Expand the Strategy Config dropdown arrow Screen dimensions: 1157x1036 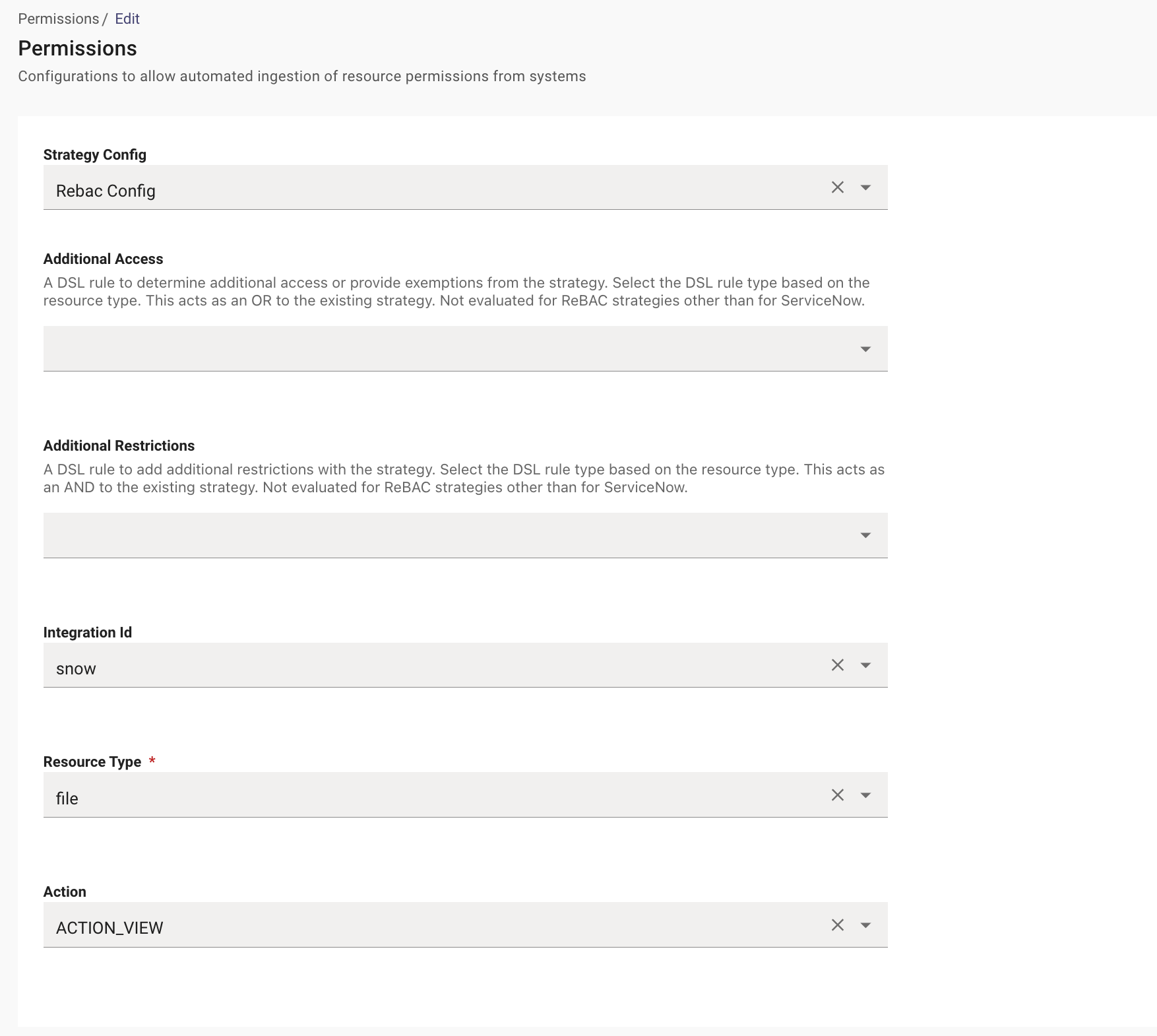[865, 188]
